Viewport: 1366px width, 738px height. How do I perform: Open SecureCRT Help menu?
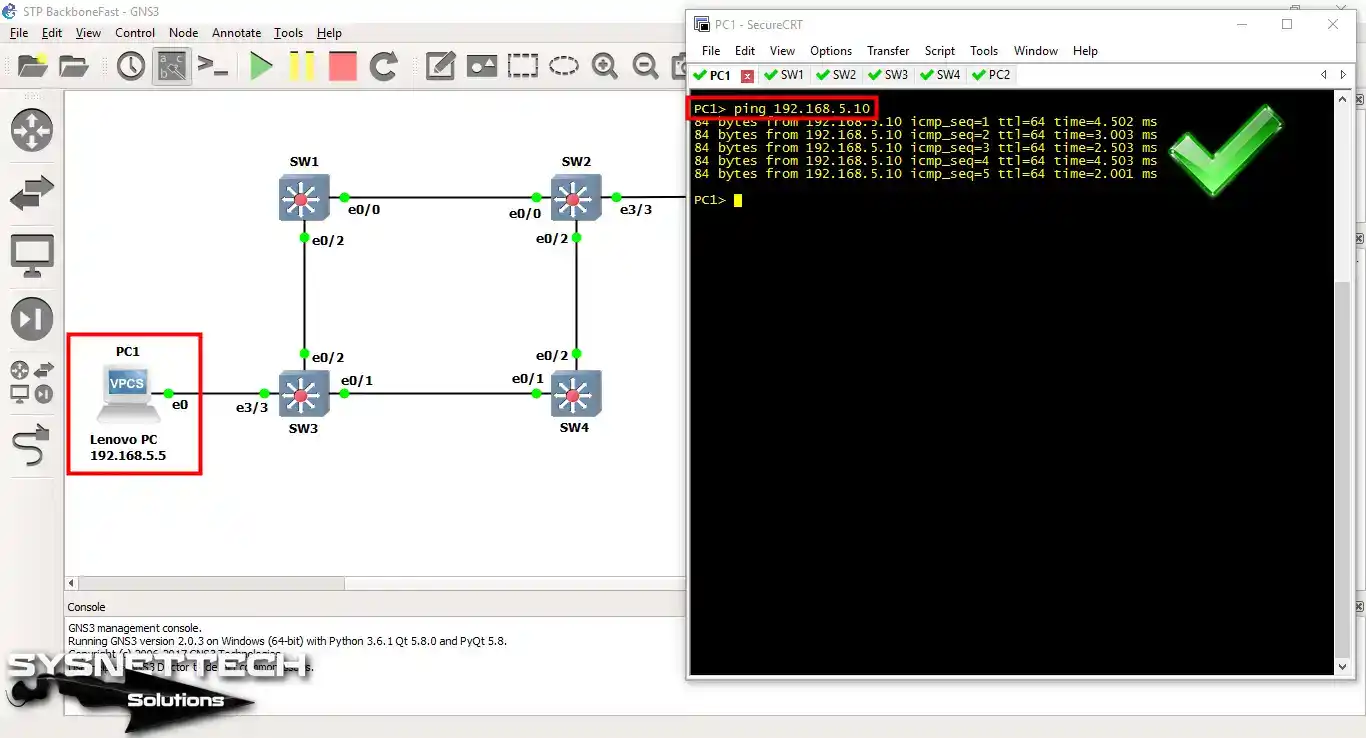[1085, 51]
